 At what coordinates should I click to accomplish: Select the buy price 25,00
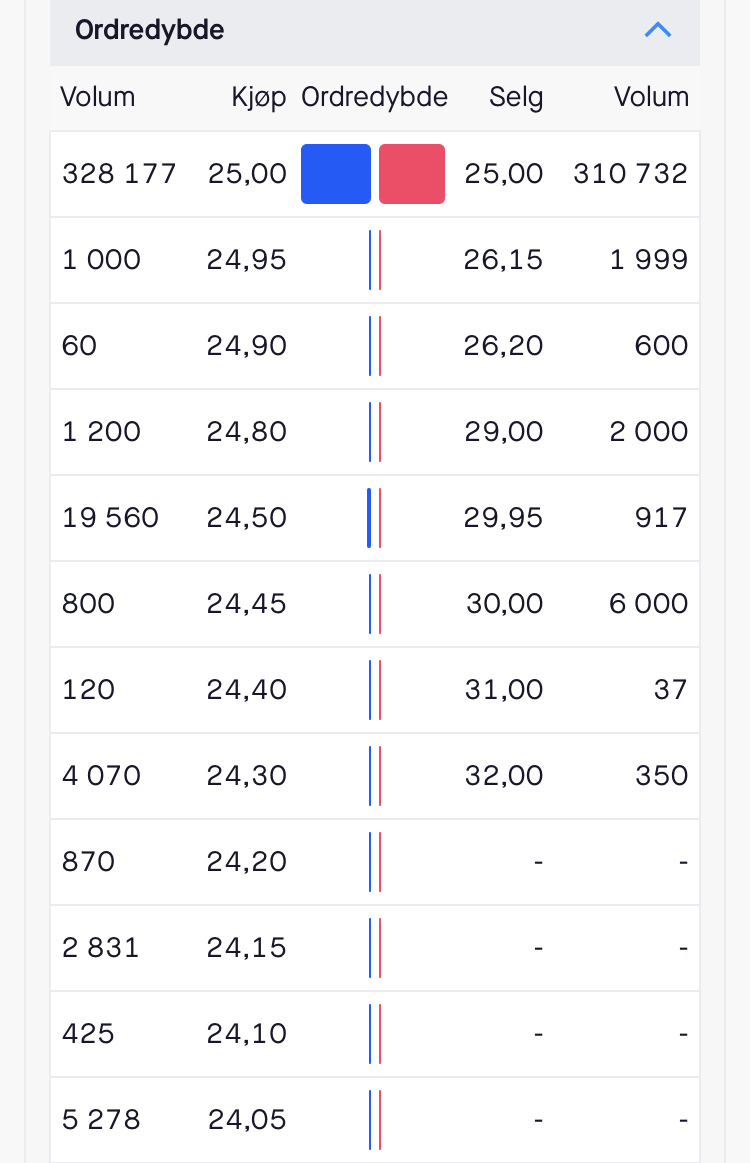click(x=247, y=174)
